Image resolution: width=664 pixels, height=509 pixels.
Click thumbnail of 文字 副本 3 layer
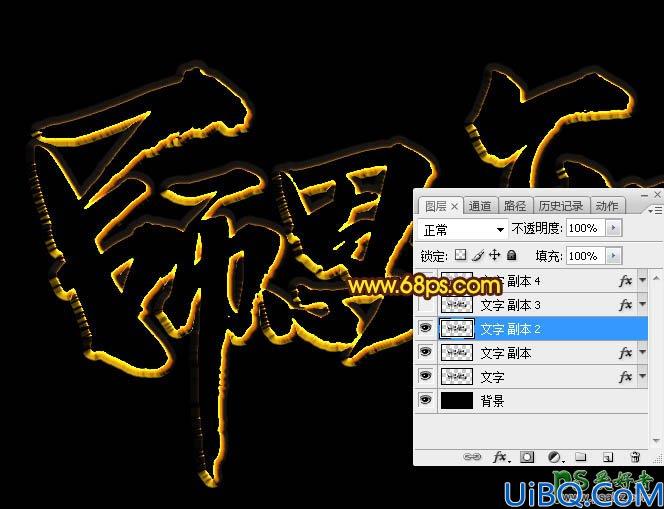click(457, 304)
